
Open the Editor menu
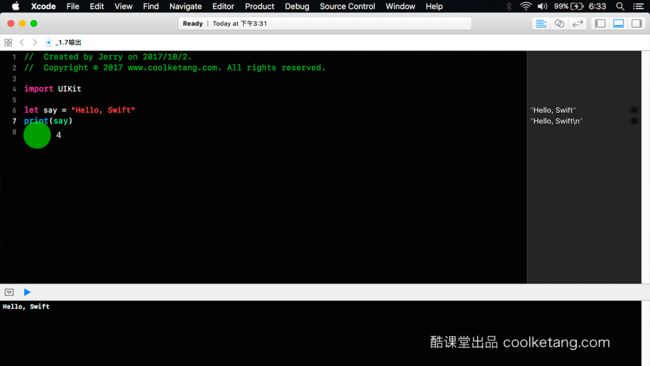tap(223, 6)
